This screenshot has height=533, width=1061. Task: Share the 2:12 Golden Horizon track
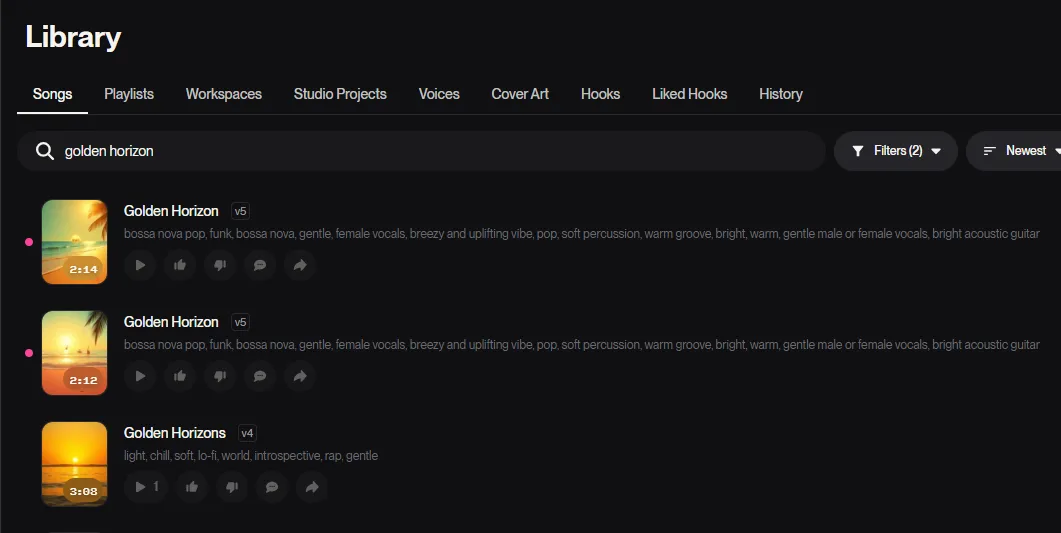pyautogui.click(x=300, y=376)
